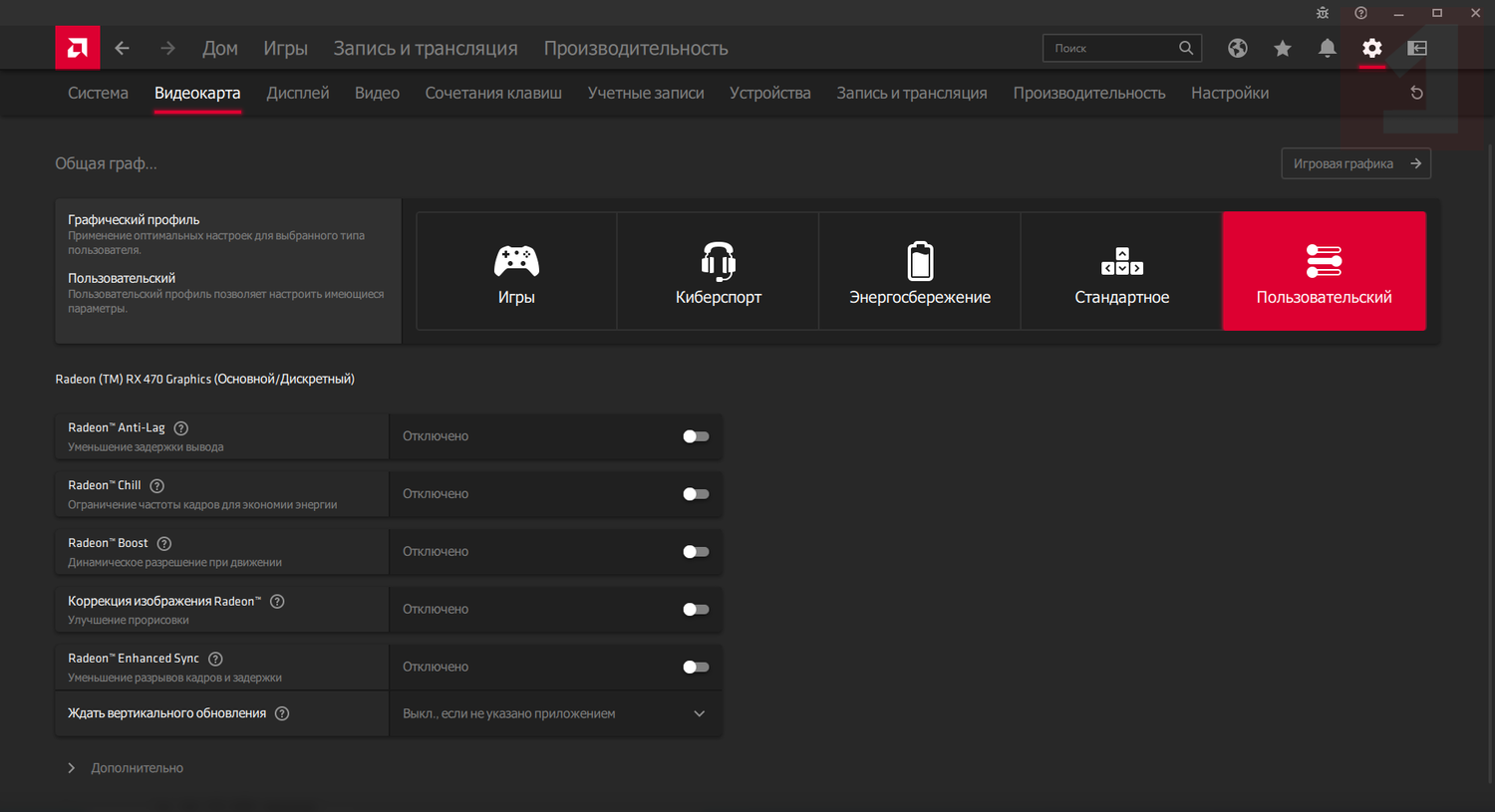Open the bug report tool icon
Screen dimensions: 1495x812
pyautogui.click(x=1323, y=13)
